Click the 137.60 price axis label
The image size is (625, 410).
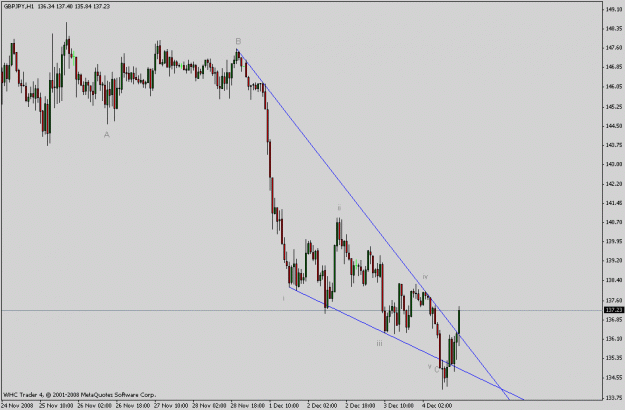tap(614, 300)
